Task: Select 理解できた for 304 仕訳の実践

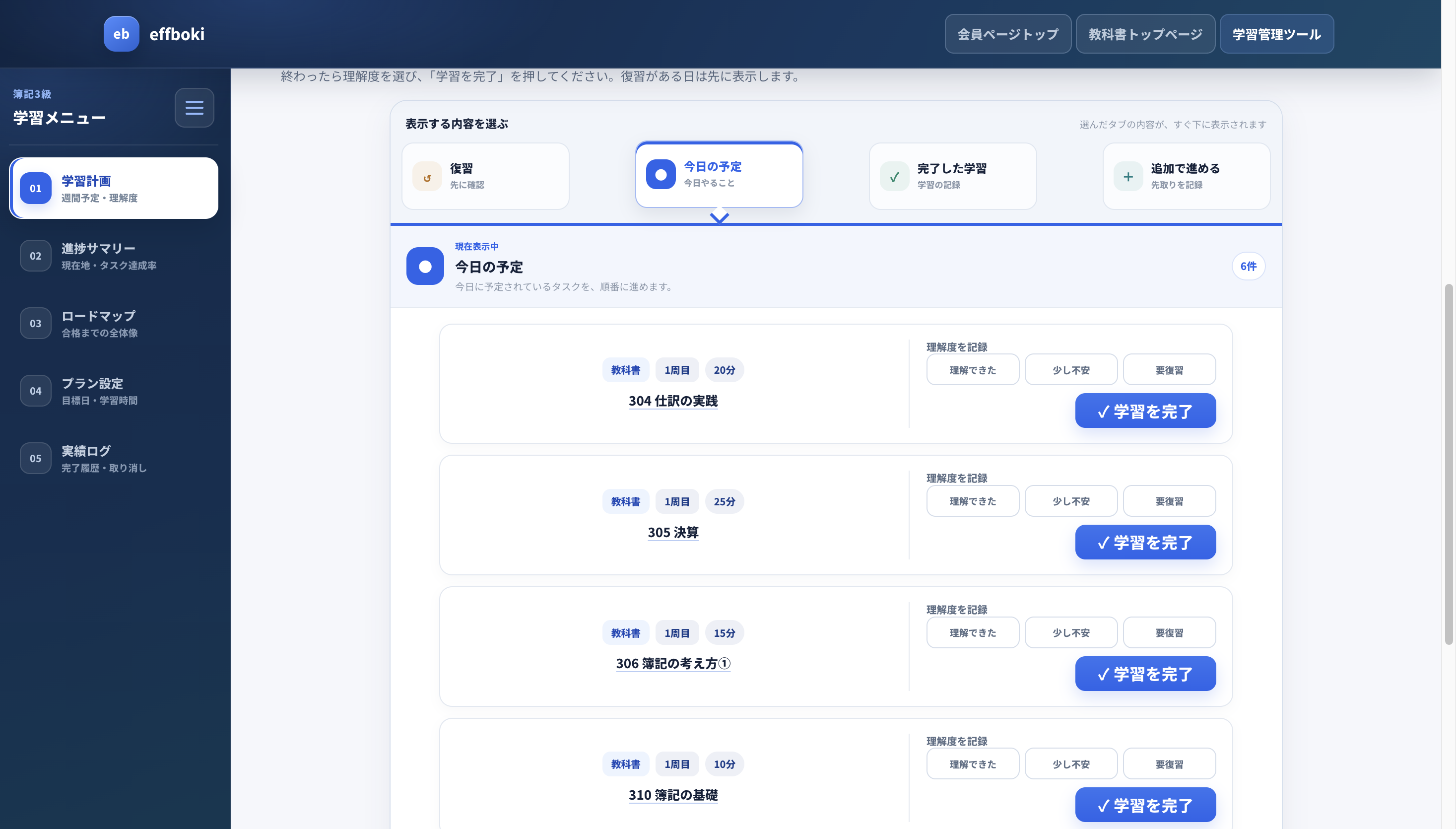Action: point(973,370)
